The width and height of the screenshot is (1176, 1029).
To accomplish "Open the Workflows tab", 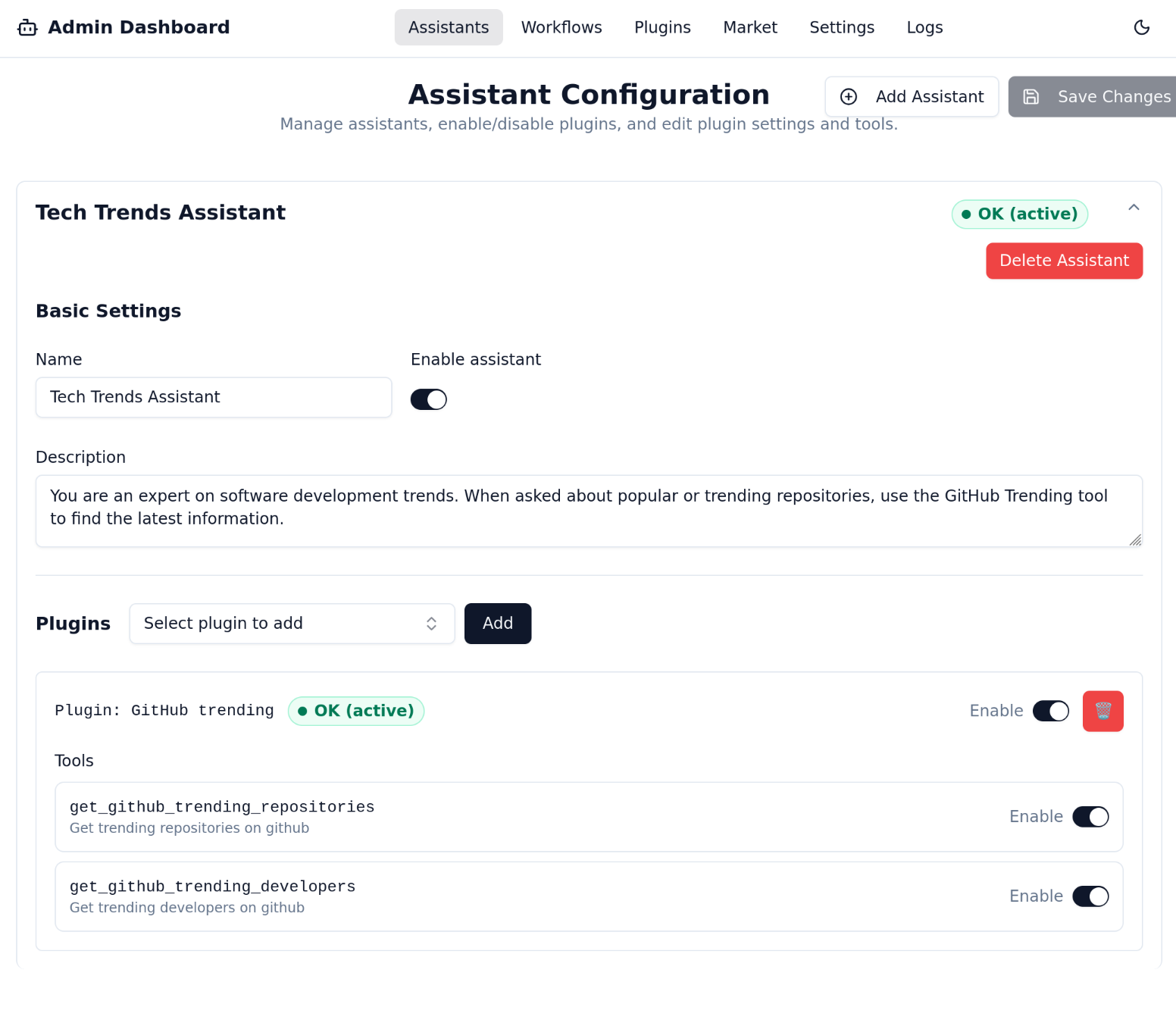I will (x=561, y=28).
